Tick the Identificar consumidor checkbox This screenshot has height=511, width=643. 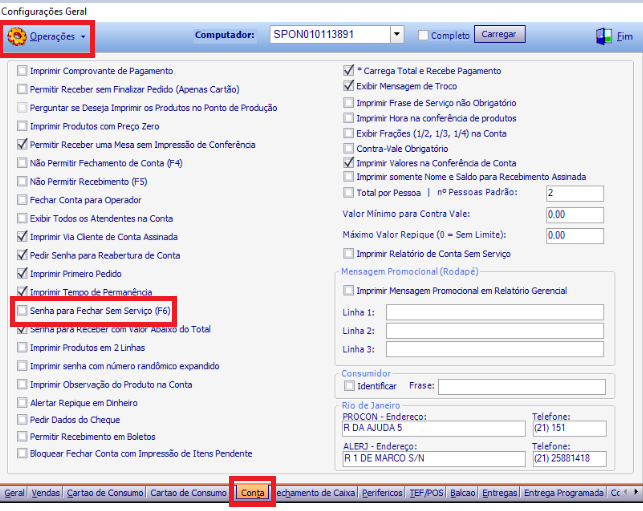[349, 386]
